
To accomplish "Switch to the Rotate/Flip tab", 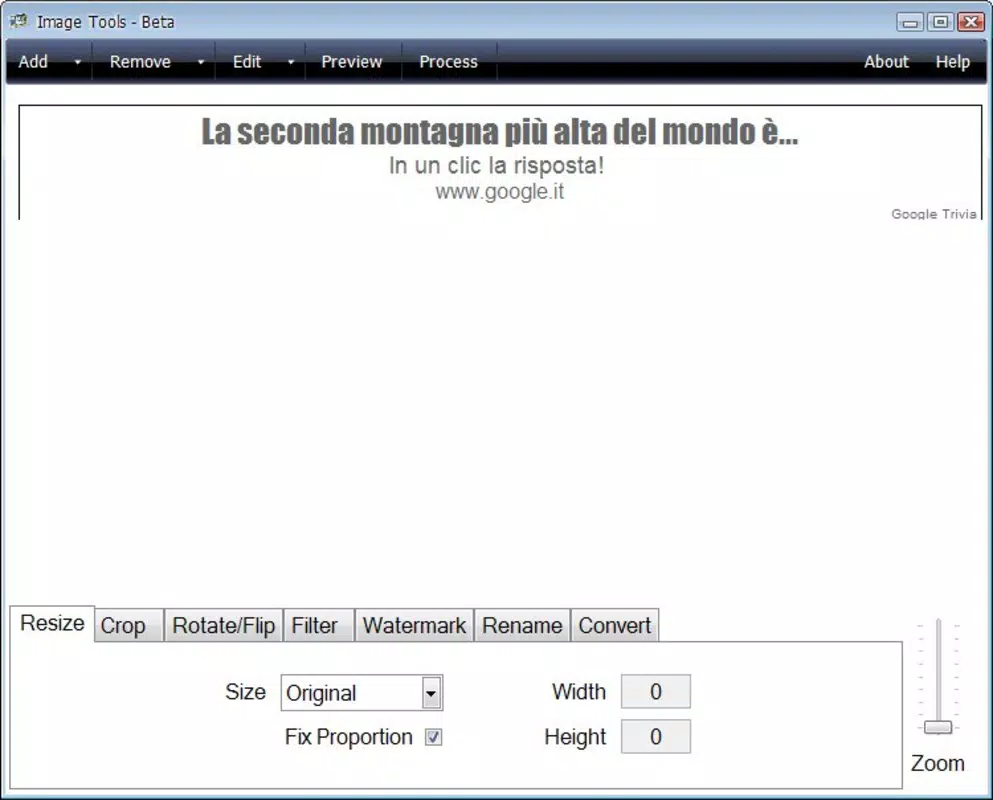I will pyautogui.click(x=224, y=626).
